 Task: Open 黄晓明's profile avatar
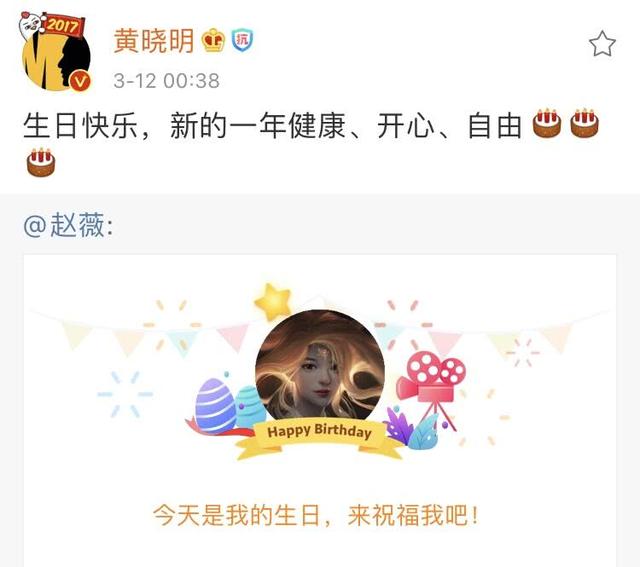[x=56, y=57]
